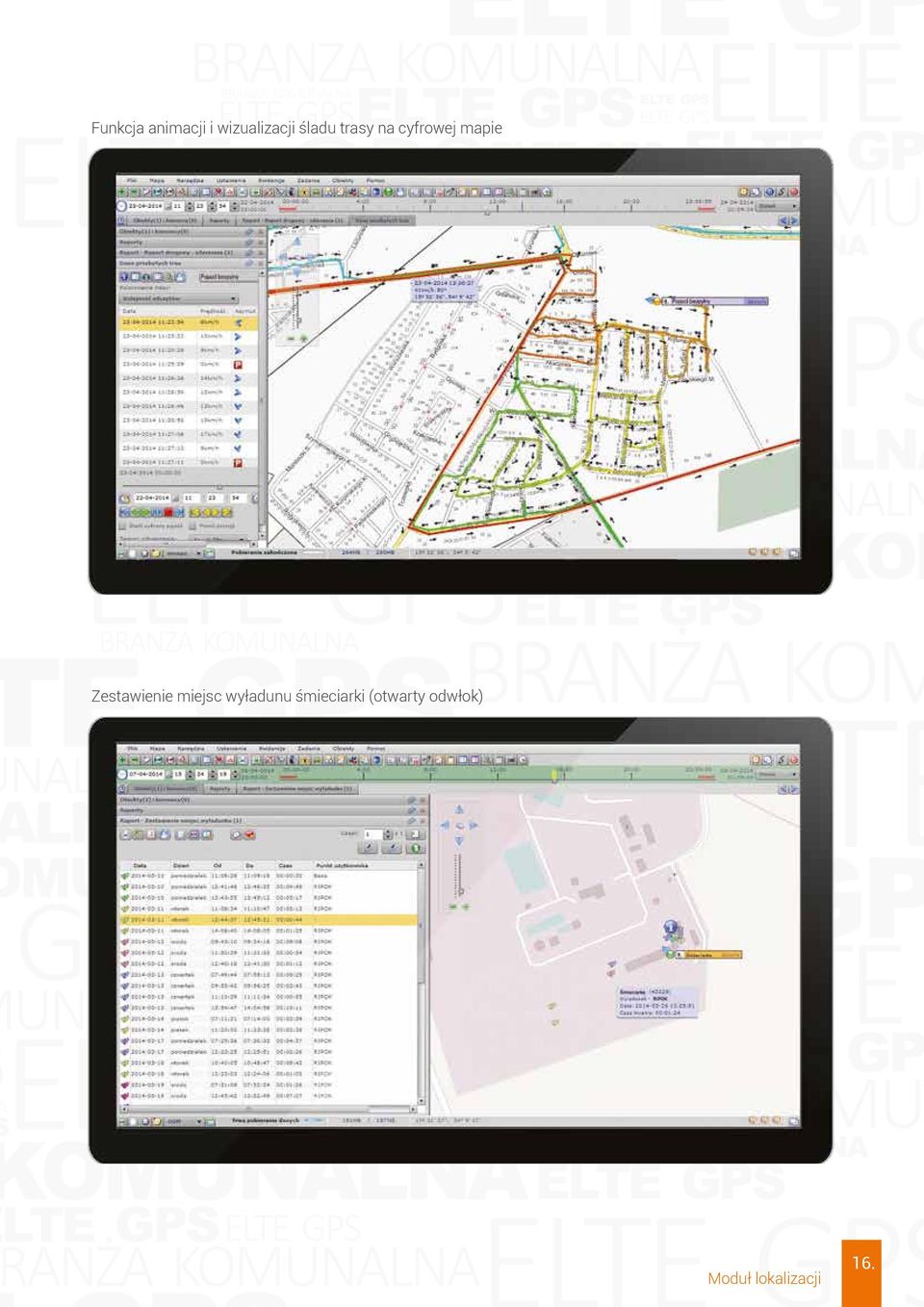This screenshot has height=1307, width=924.
Task: Click the green round button below the Czas field
Action: (415, 848)
